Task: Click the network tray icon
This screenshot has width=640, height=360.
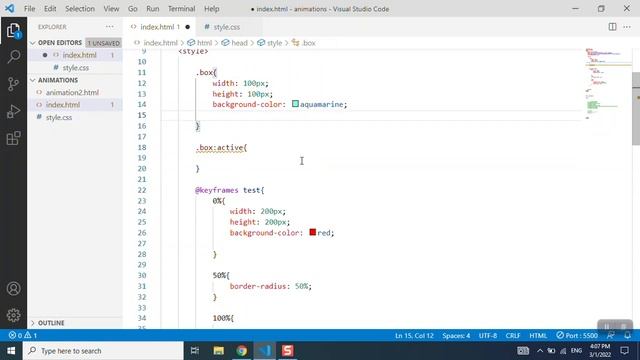Action: coord(563,351)
